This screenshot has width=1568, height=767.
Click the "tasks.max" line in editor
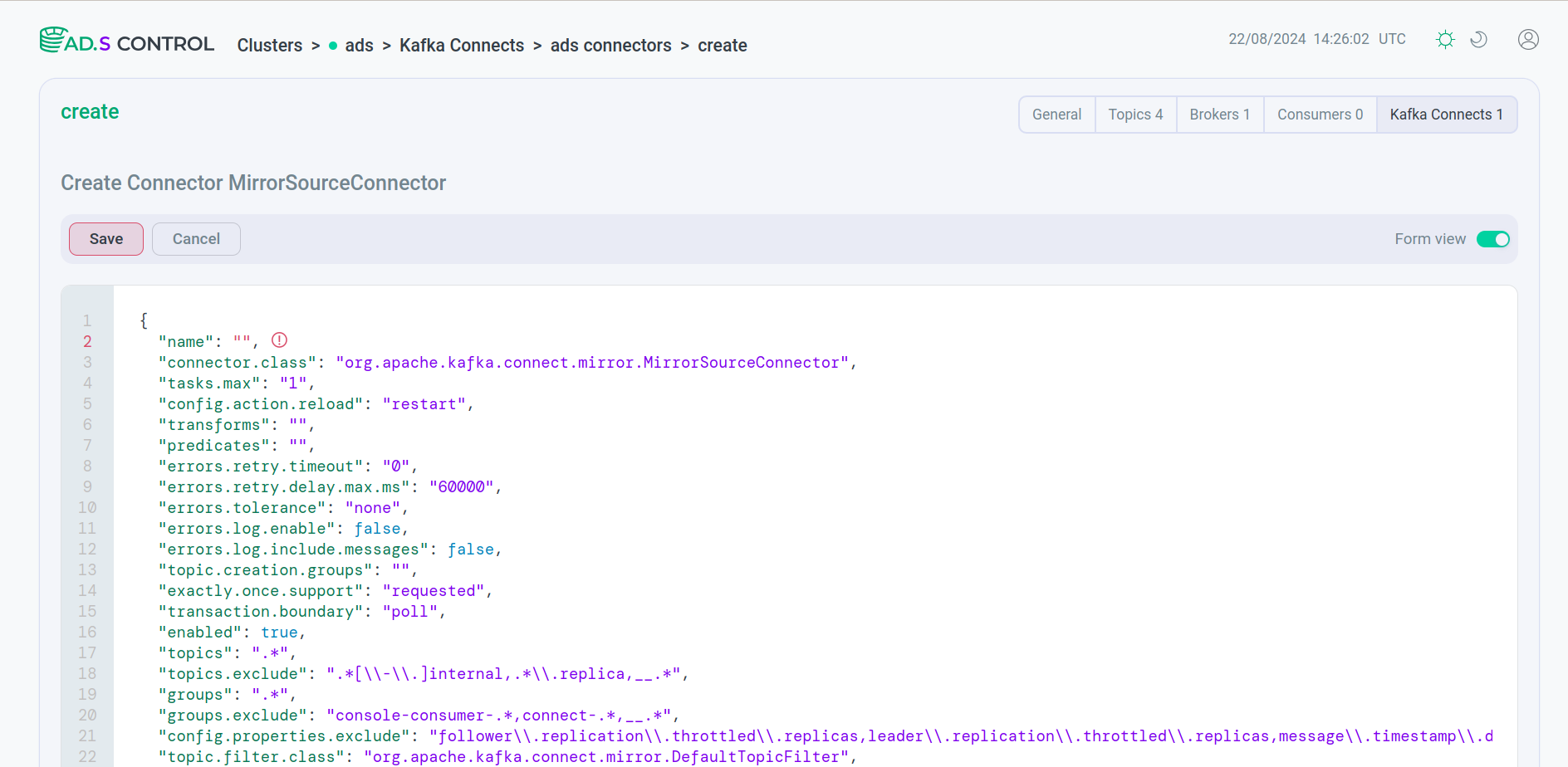click(237, 383)
